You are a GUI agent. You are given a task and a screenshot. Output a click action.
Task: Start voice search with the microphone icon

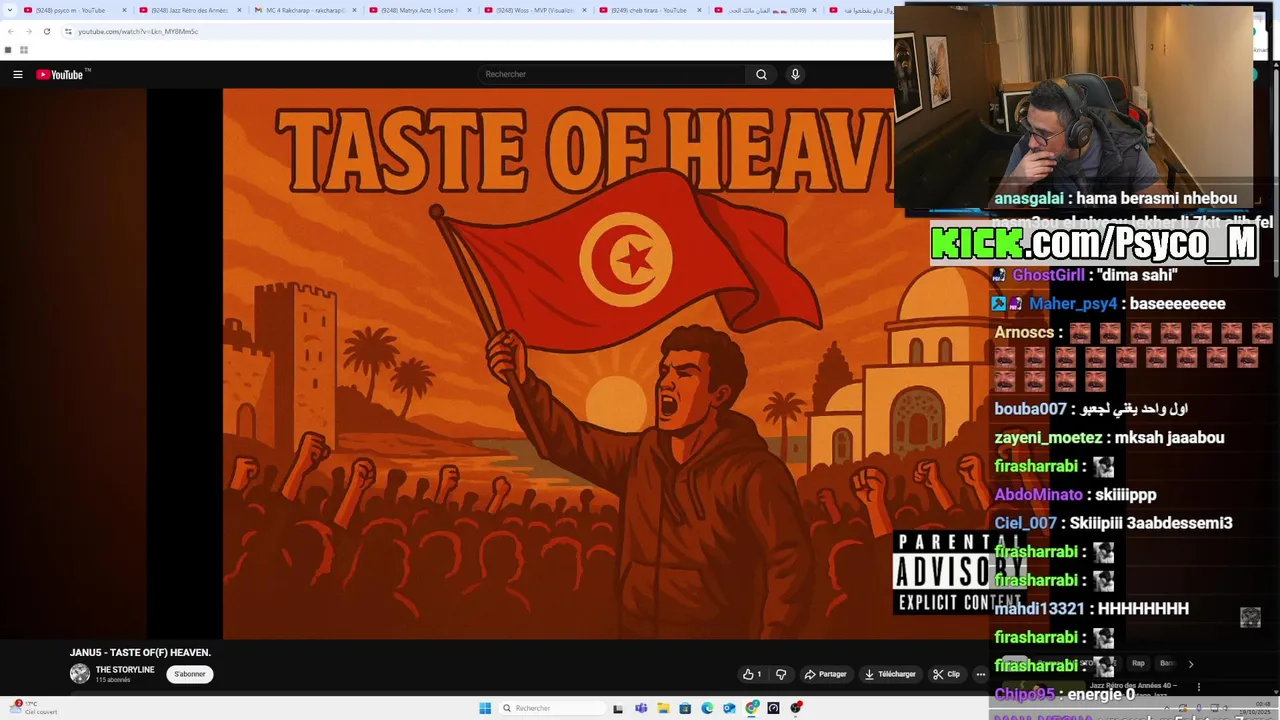click(x=795, y=74)
